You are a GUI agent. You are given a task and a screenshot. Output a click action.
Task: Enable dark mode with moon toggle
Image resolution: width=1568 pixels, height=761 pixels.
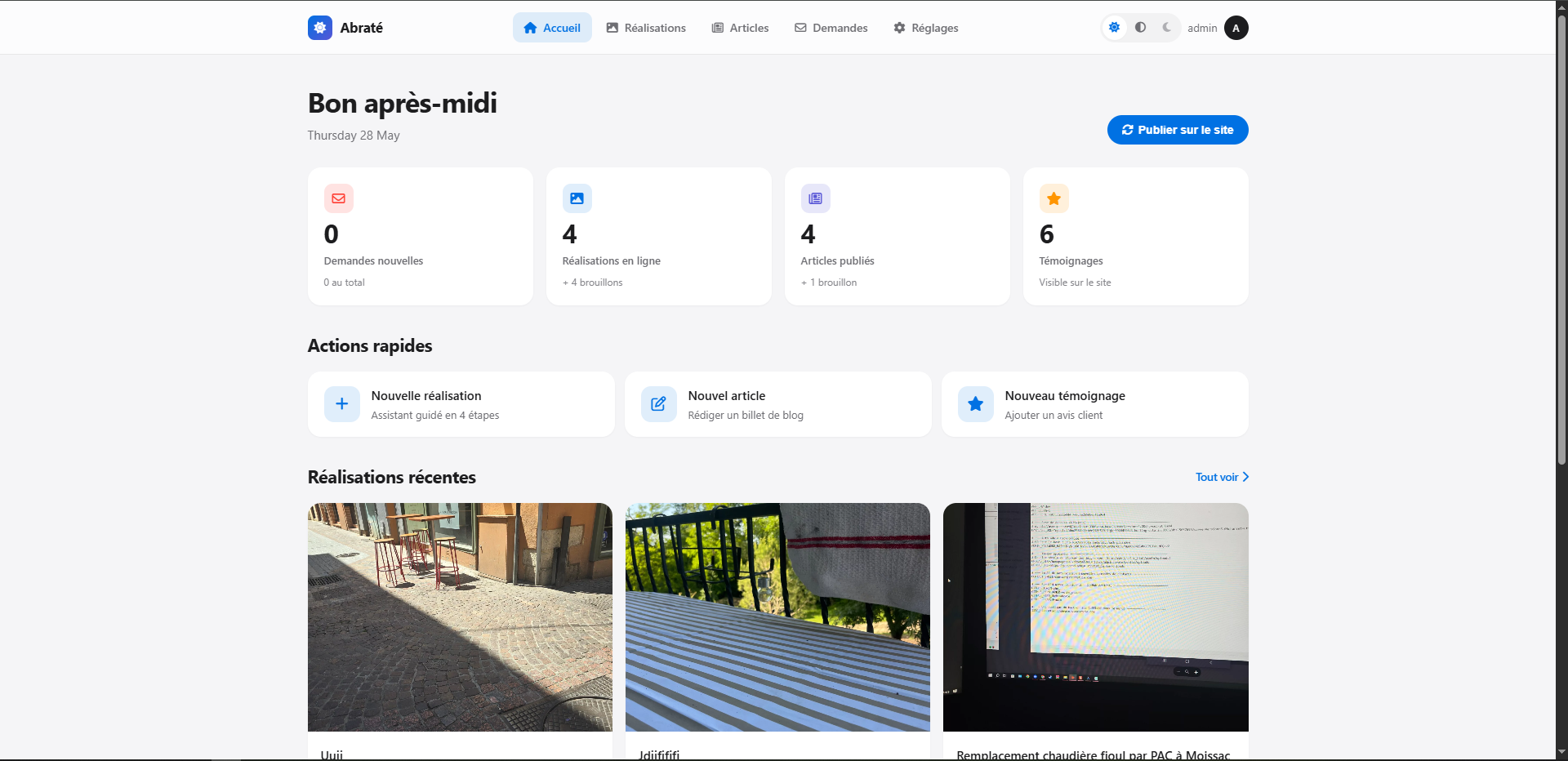1167,28
